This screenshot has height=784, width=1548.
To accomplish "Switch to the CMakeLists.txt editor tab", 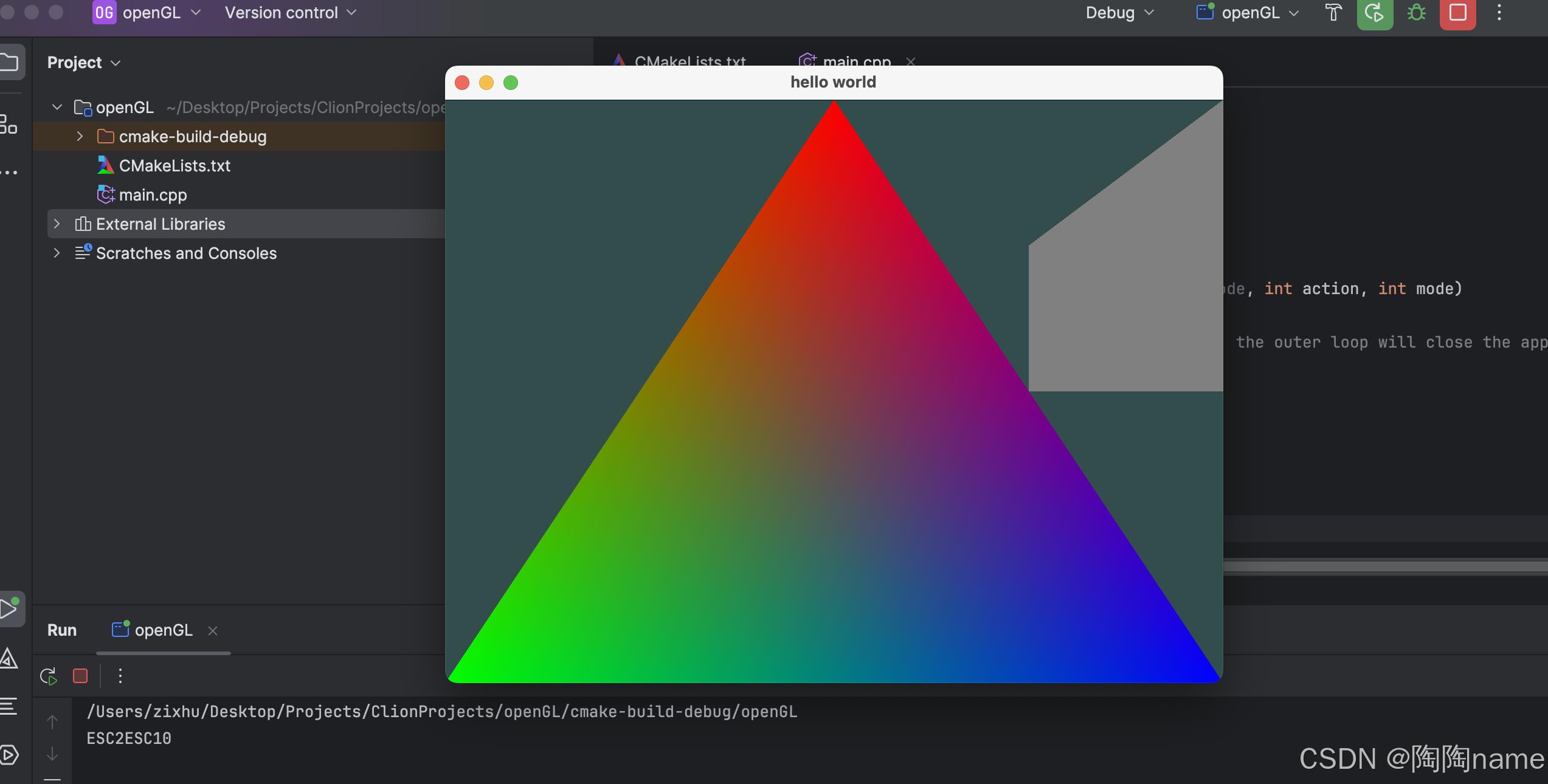I will pyautogui.click(x=689, y=61).
